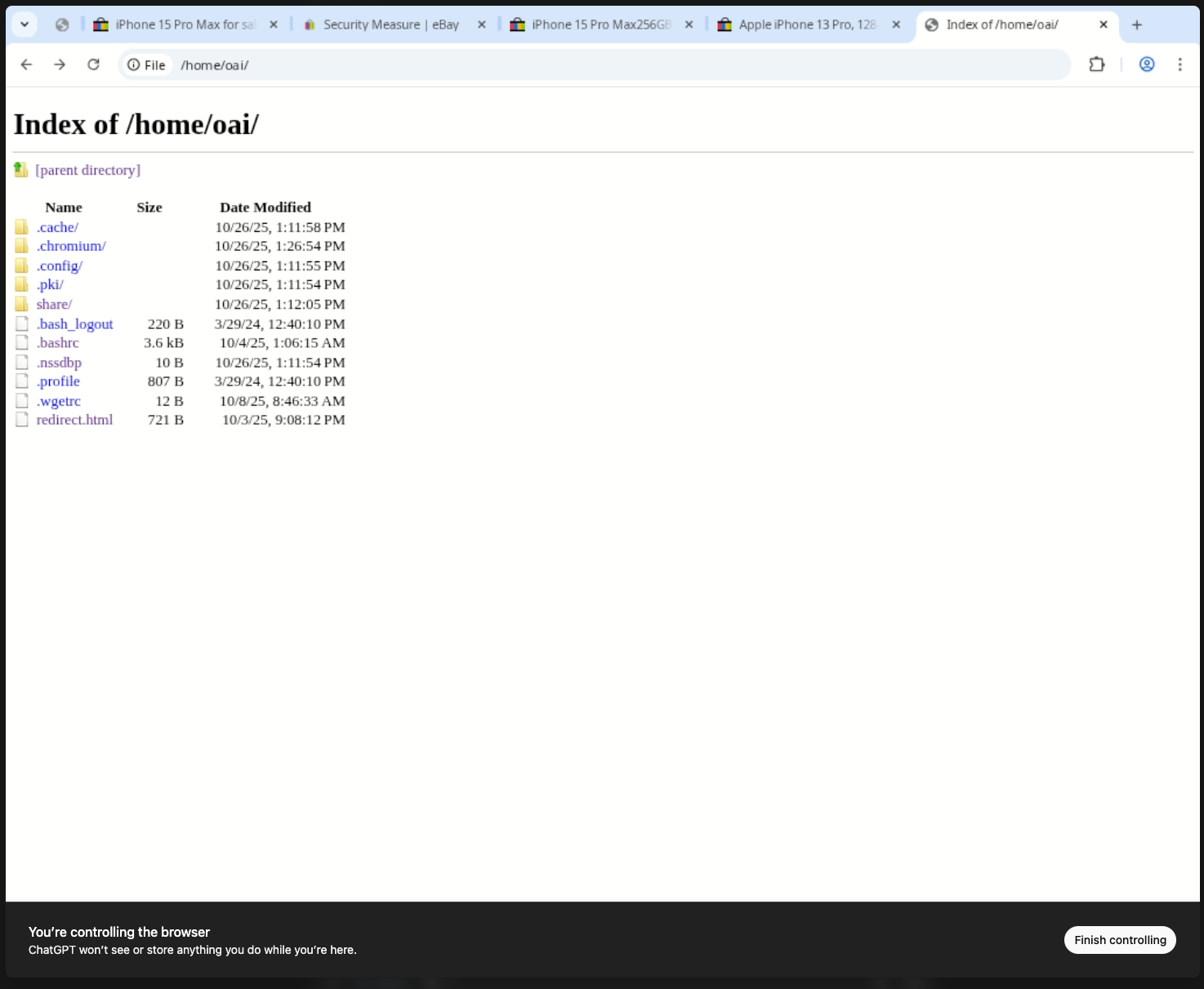Open the share/ folder link
This screenshot has height=989, width=1204.
click(x=54, y=304)
